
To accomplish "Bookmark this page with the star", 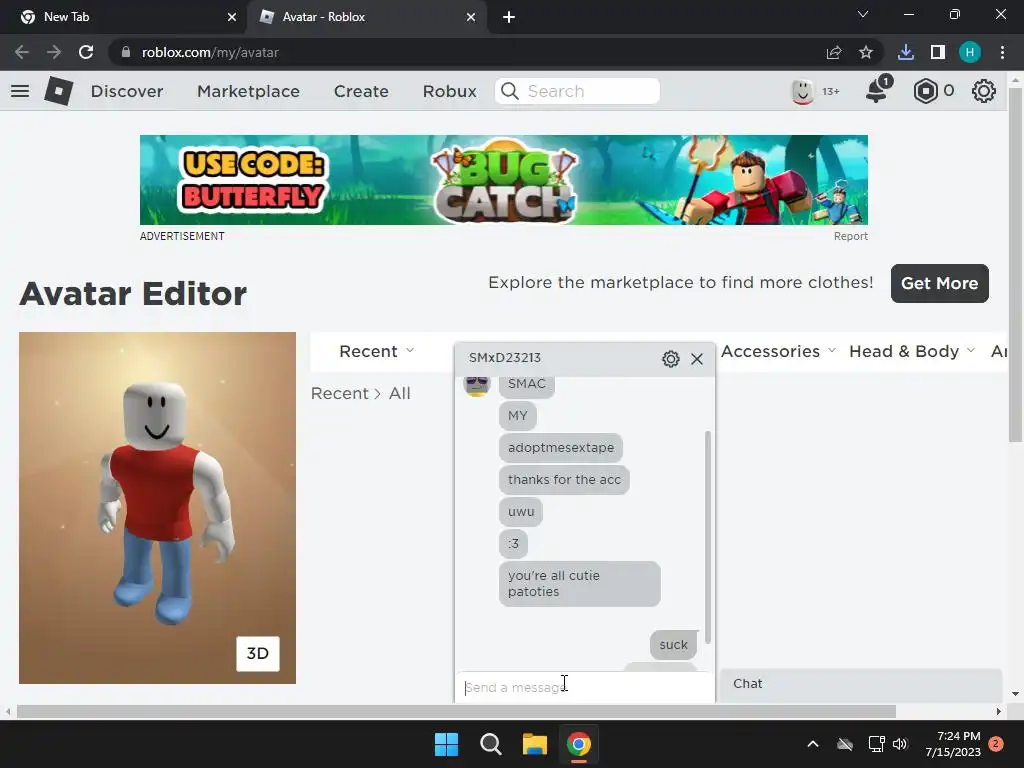I will point(866,52).
